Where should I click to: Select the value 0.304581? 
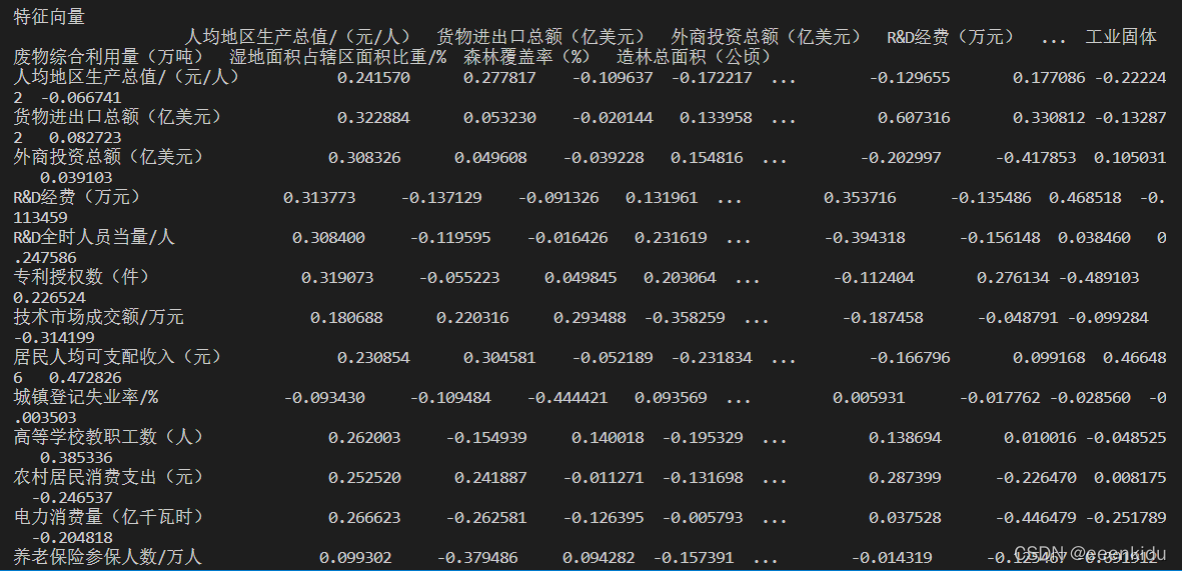[x=500, y=358]
